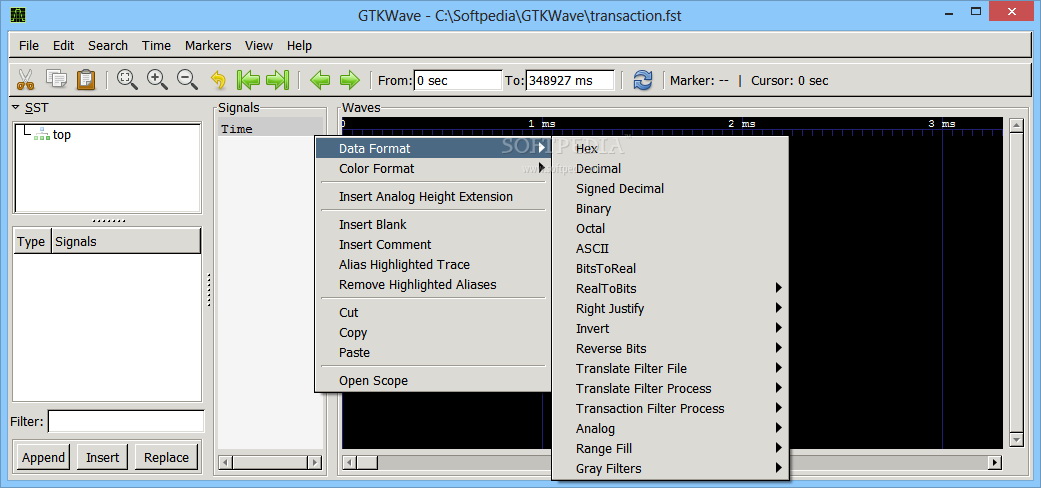Expand the Translate Filter Process submenu
Screen dimensions: 1041x488
670,388
